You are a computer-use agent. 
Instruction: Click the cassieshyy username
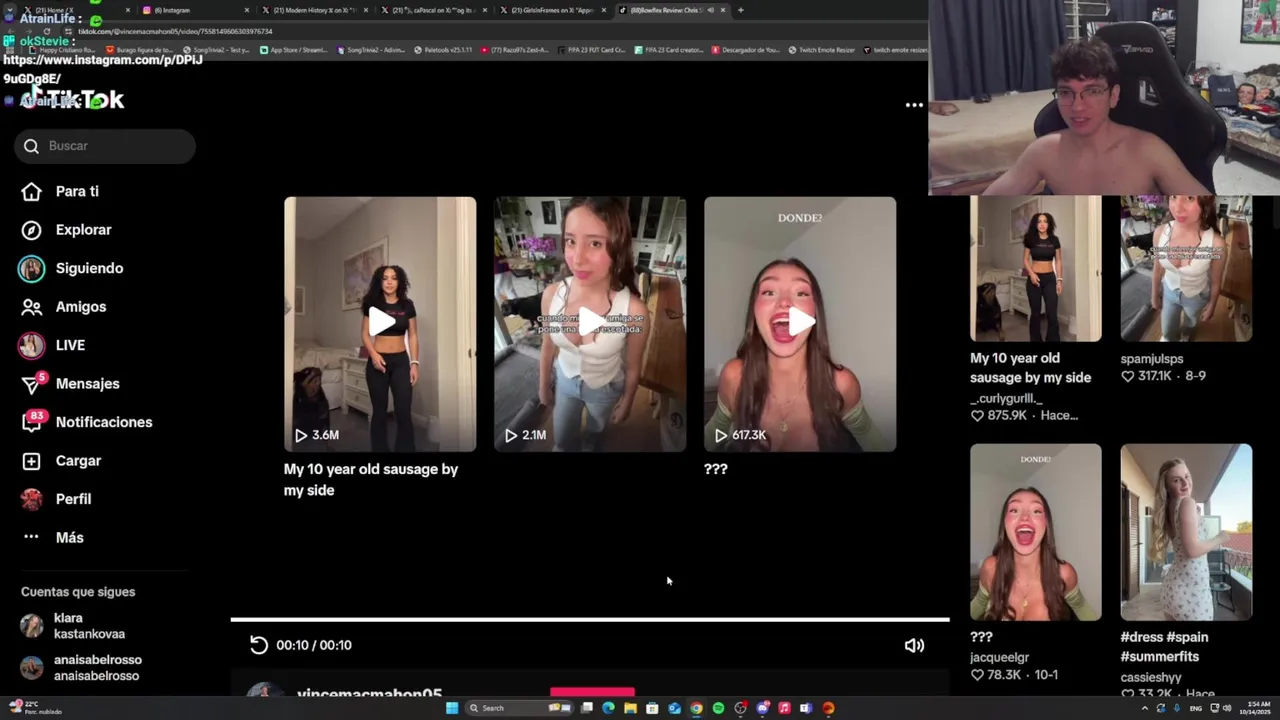tap(1151, 678)
